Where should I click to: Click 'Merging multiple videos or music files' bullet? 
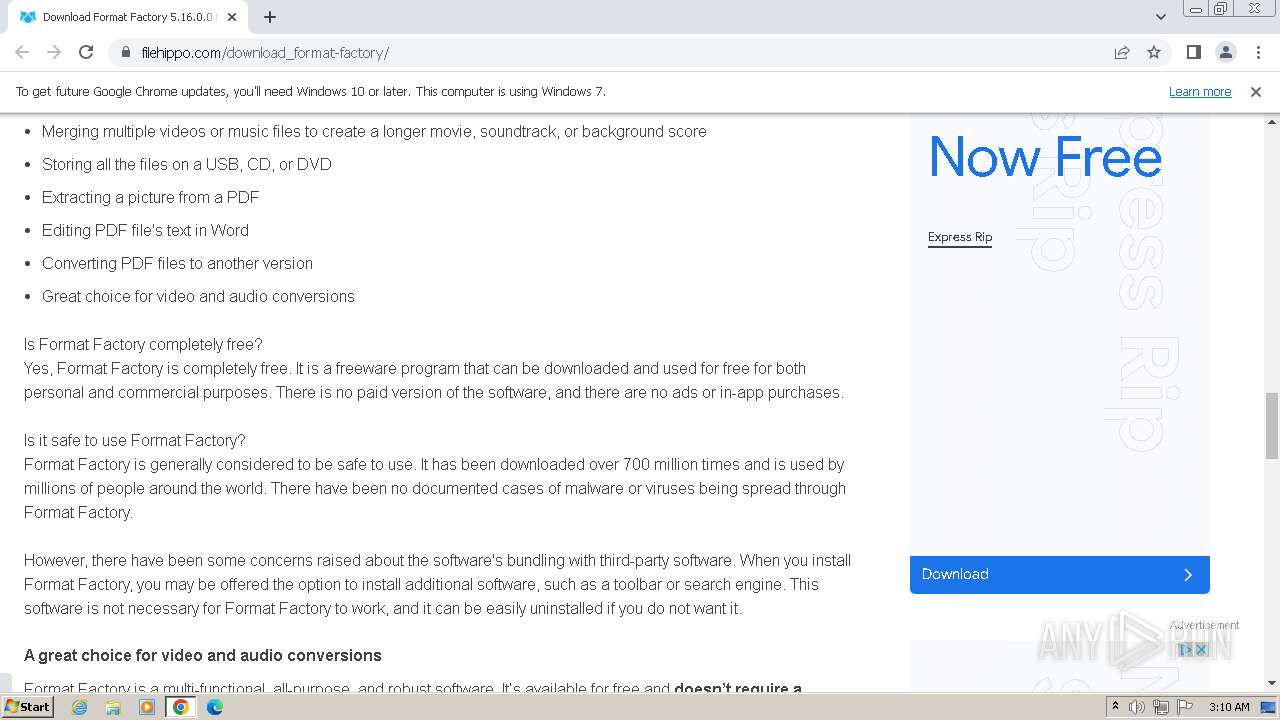374,131
